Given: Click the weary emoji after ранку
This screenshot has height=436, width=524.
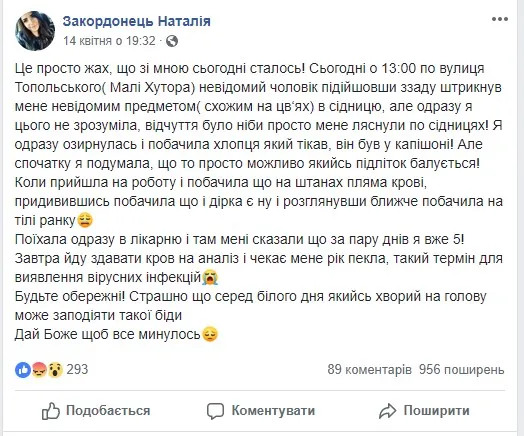Looking at the screenshot, I should (x=85, y=220).
